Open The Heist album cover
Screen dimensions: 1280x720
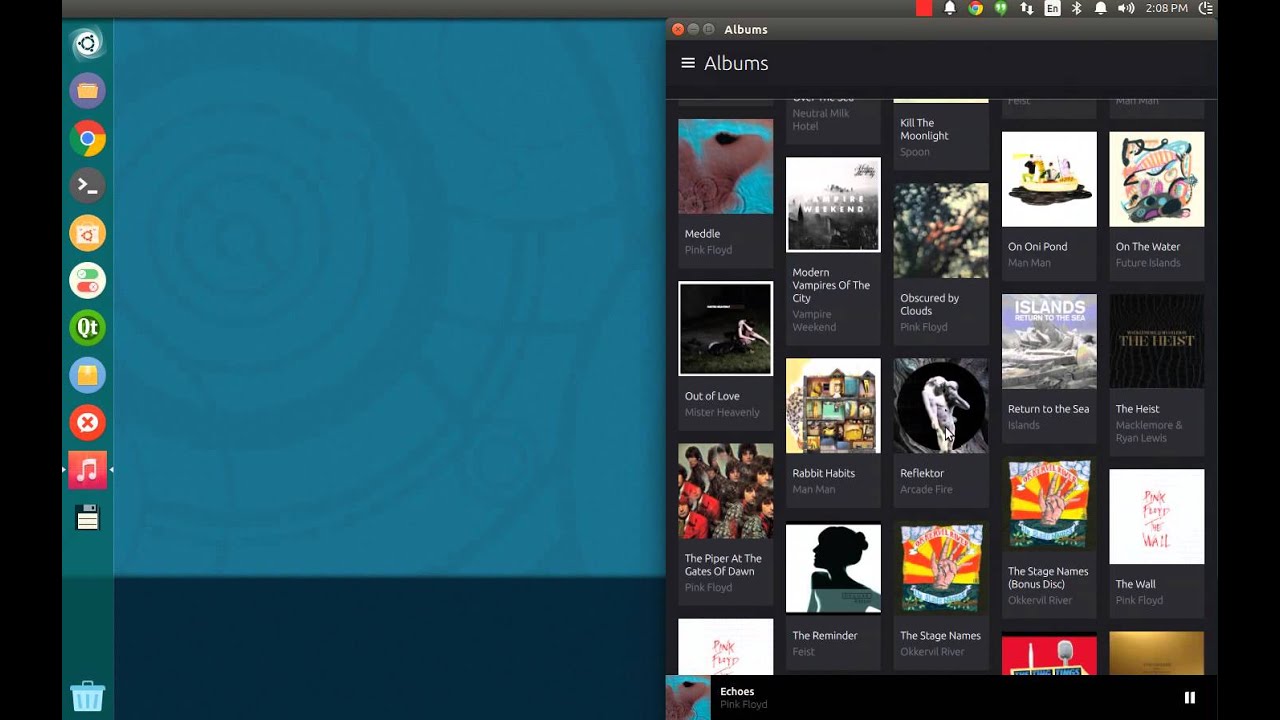click(1157, 341)
